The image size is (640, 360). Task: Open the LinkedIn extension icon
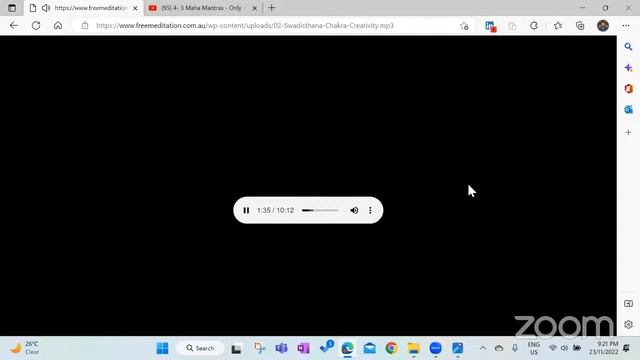click(x=490, y=26)
